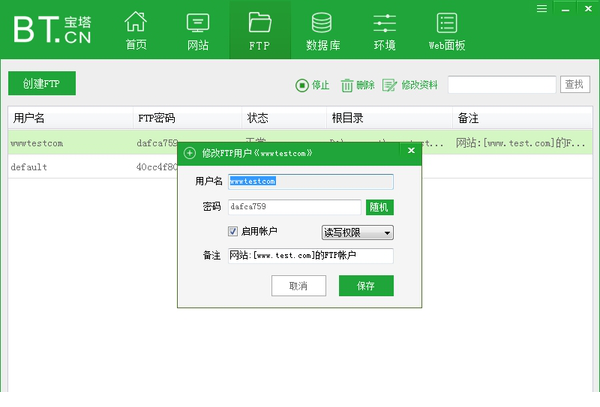
Task: Click the BT.CN logo
Action: coord(52,29)
